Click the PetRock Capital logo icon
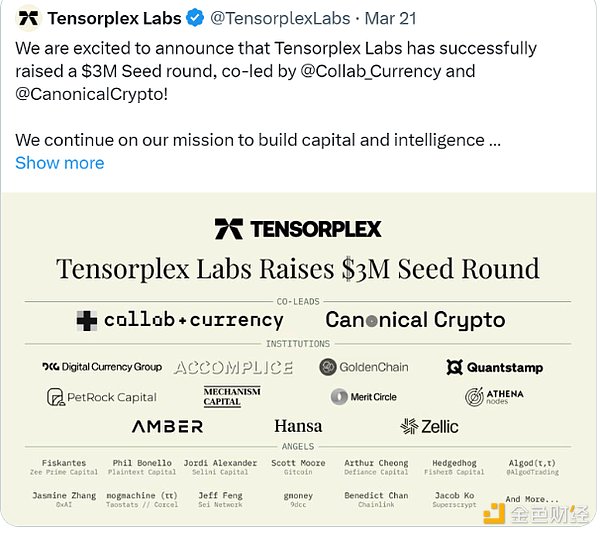The image size is (600, 535). click(56, 397)
